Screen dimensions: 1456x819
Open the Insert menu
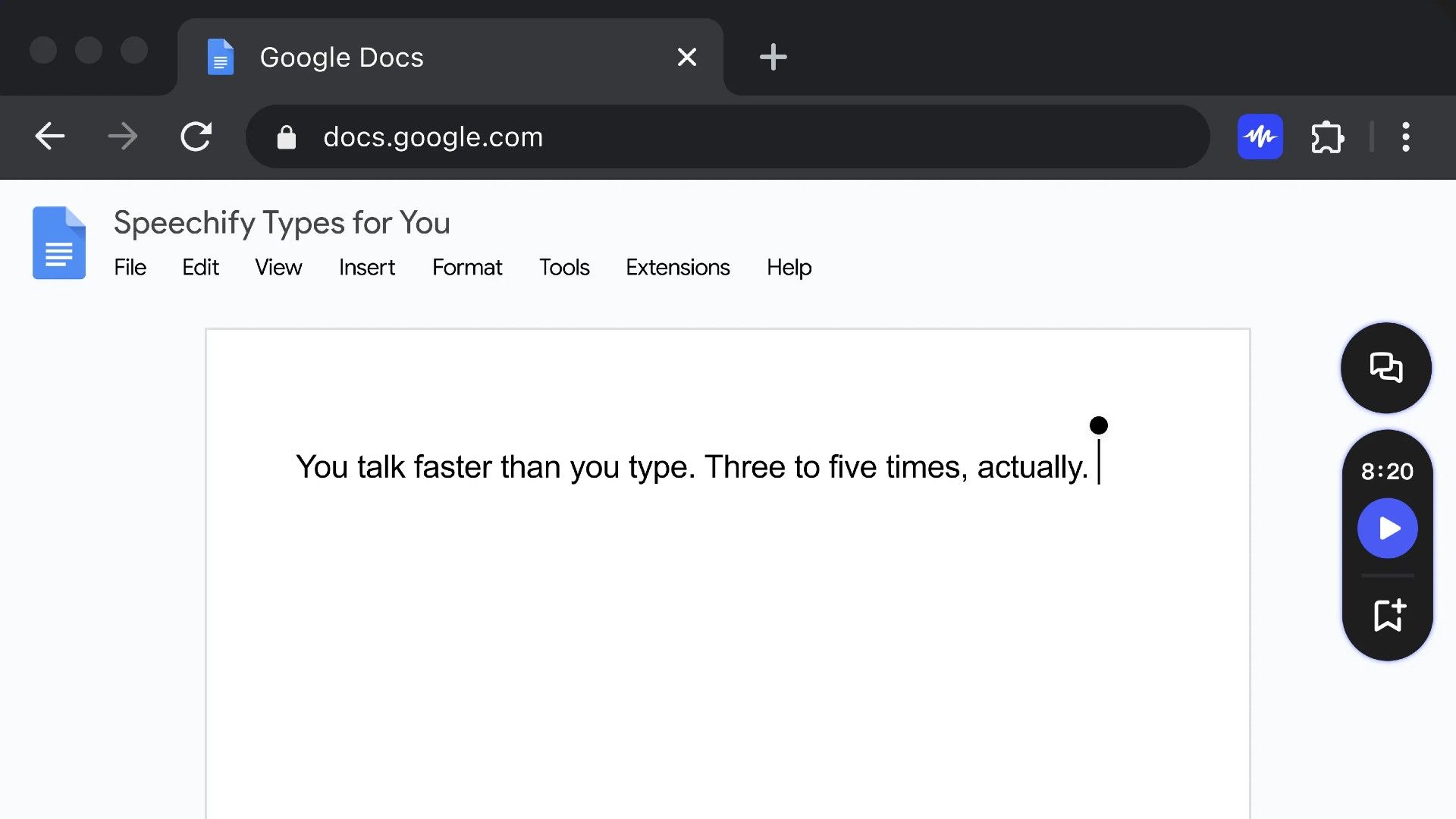[x=367, y=267]
